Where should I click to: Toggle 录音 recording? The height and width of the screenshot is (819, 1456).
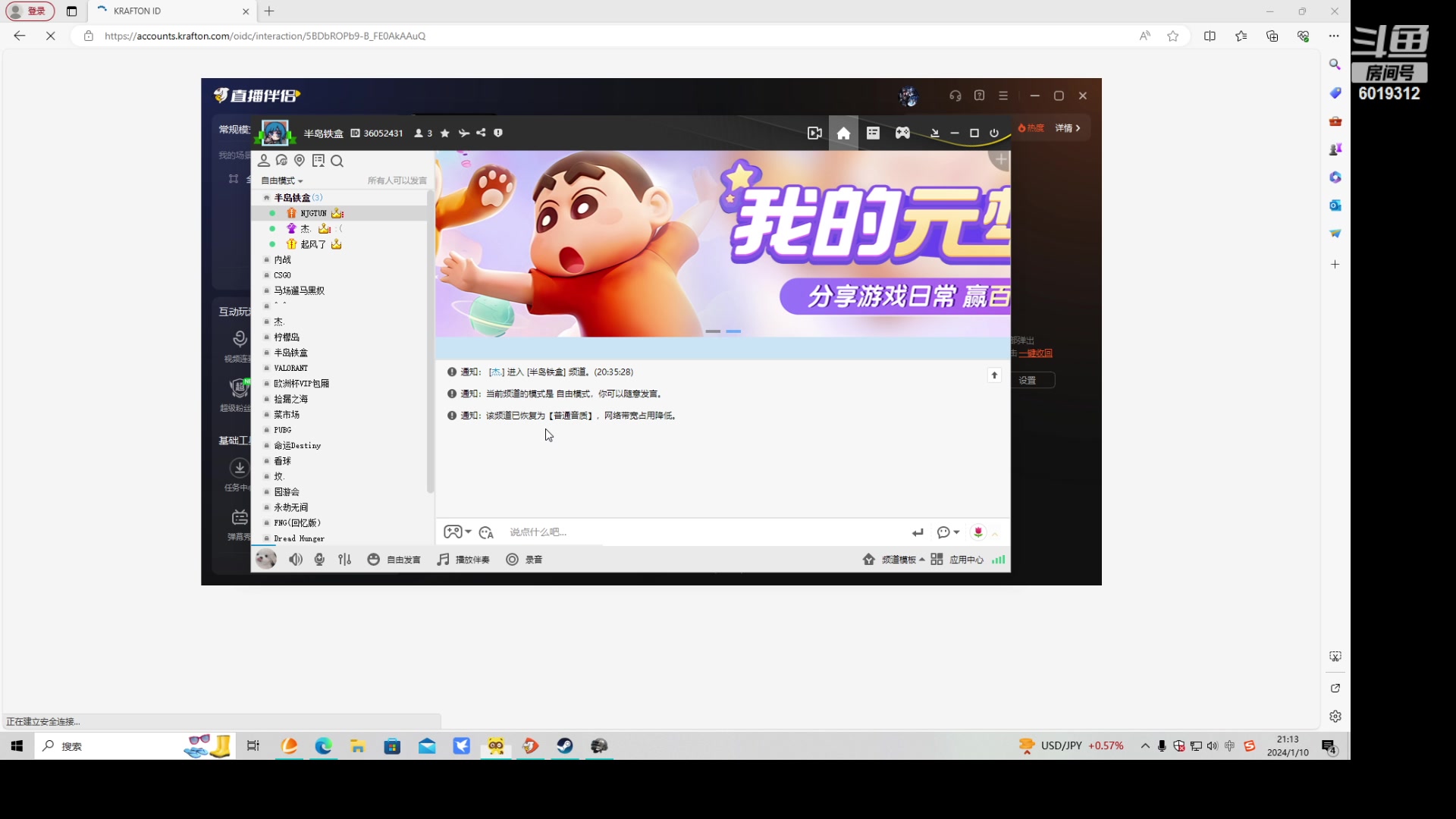pos(524,560)
